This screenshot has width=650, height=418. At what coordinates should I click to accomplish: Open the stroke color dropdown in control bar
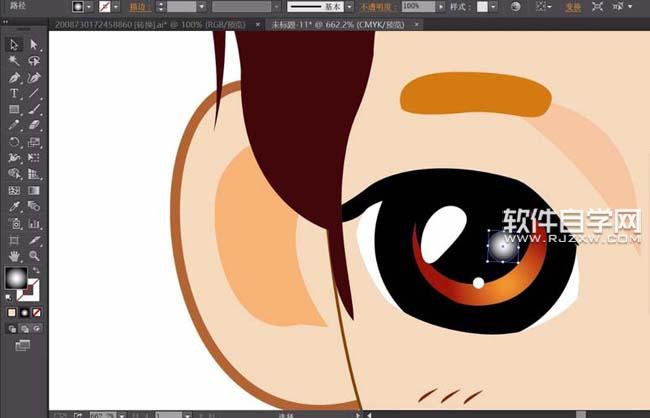pyautogui.click(x=118, y=6)
